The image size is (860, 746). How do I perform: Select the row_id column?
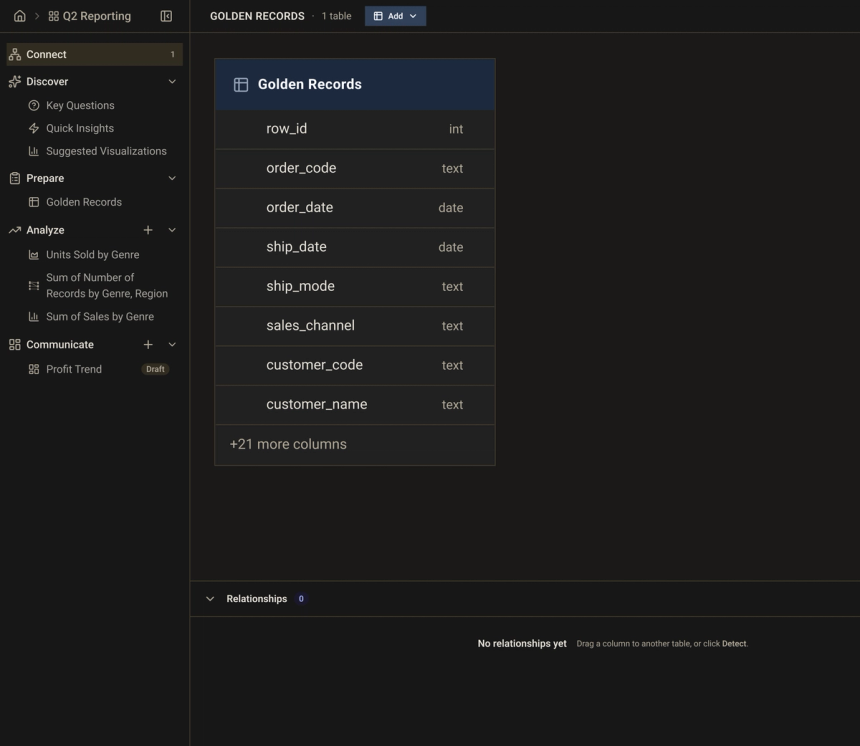[x=355, y=129]
